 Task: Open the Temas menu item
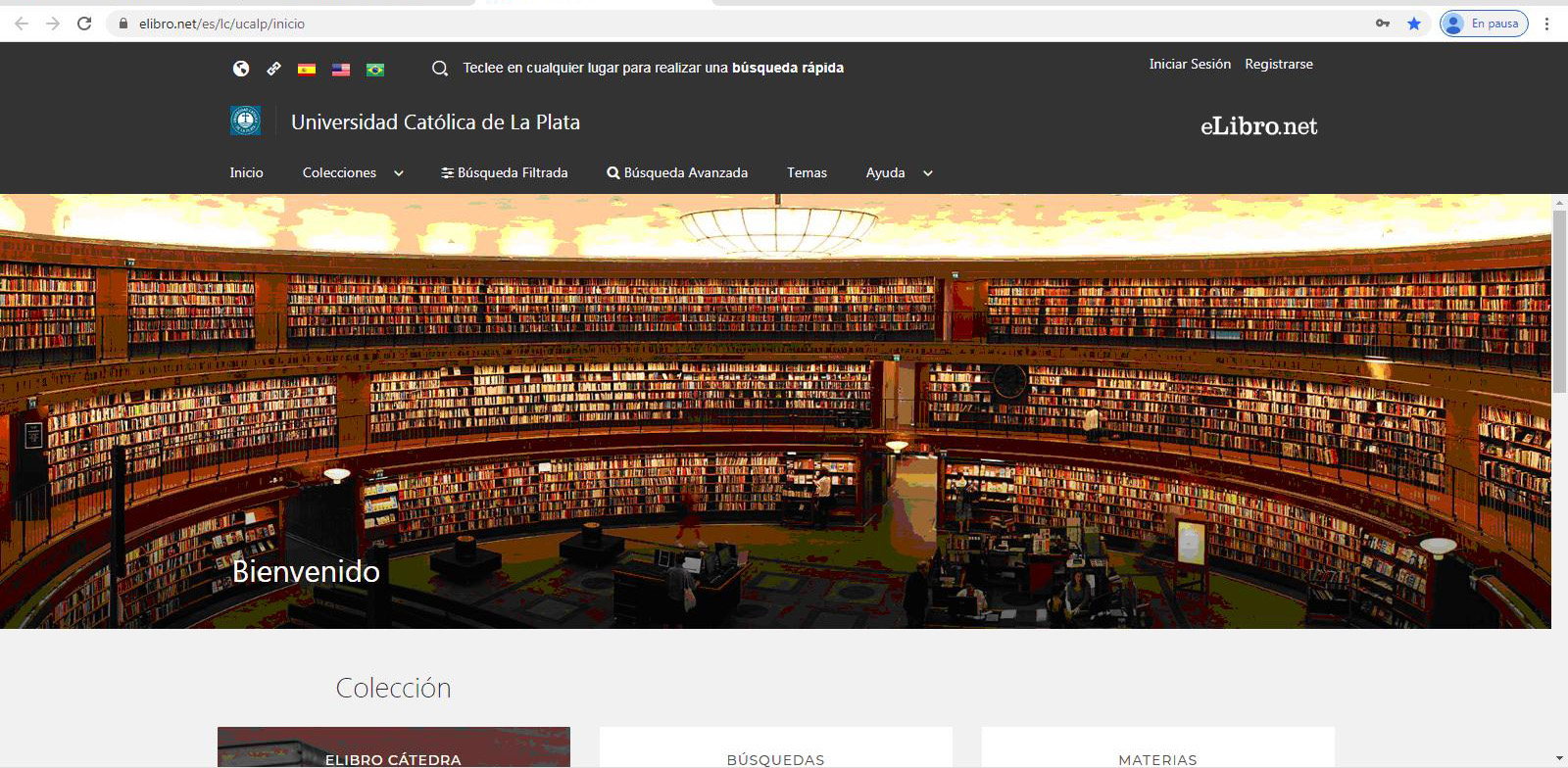[x=807, y=173]
